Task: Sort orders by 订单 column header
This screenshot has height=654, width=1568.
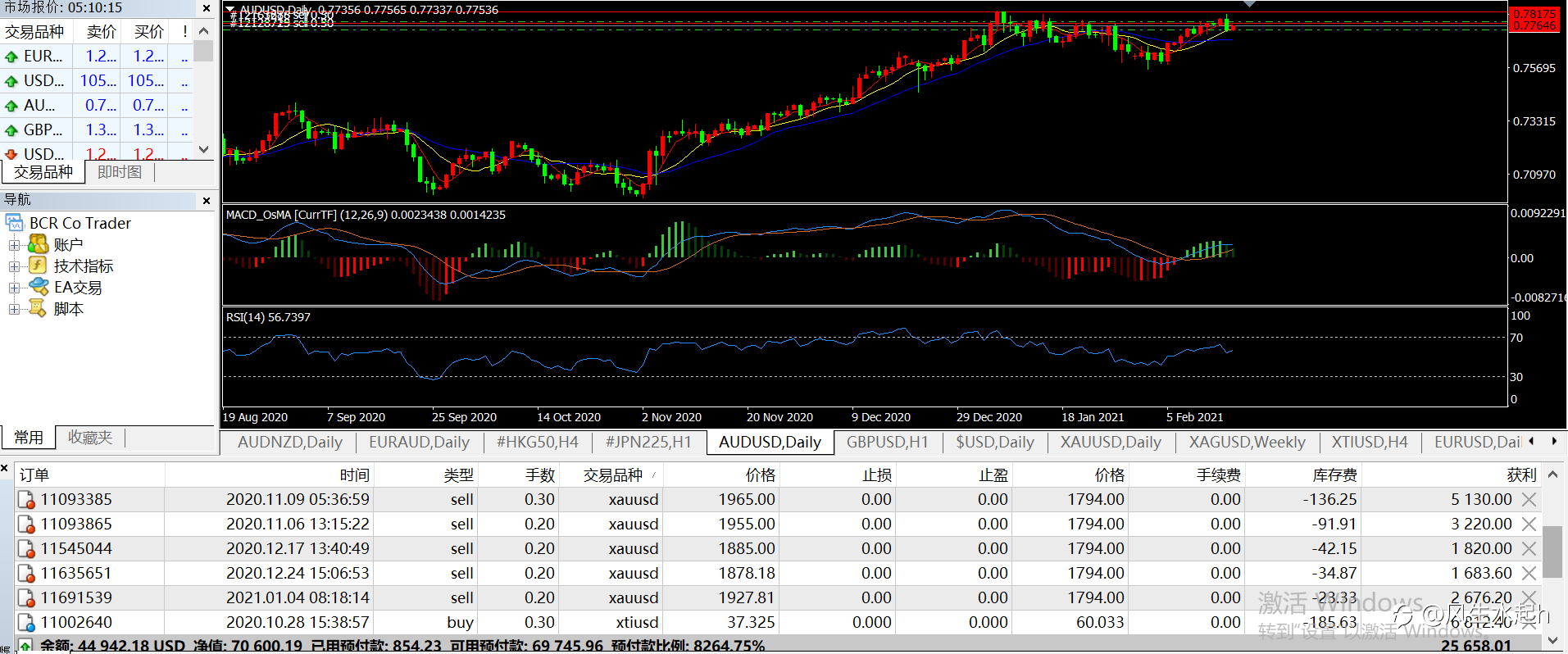Action: (90, 475)
